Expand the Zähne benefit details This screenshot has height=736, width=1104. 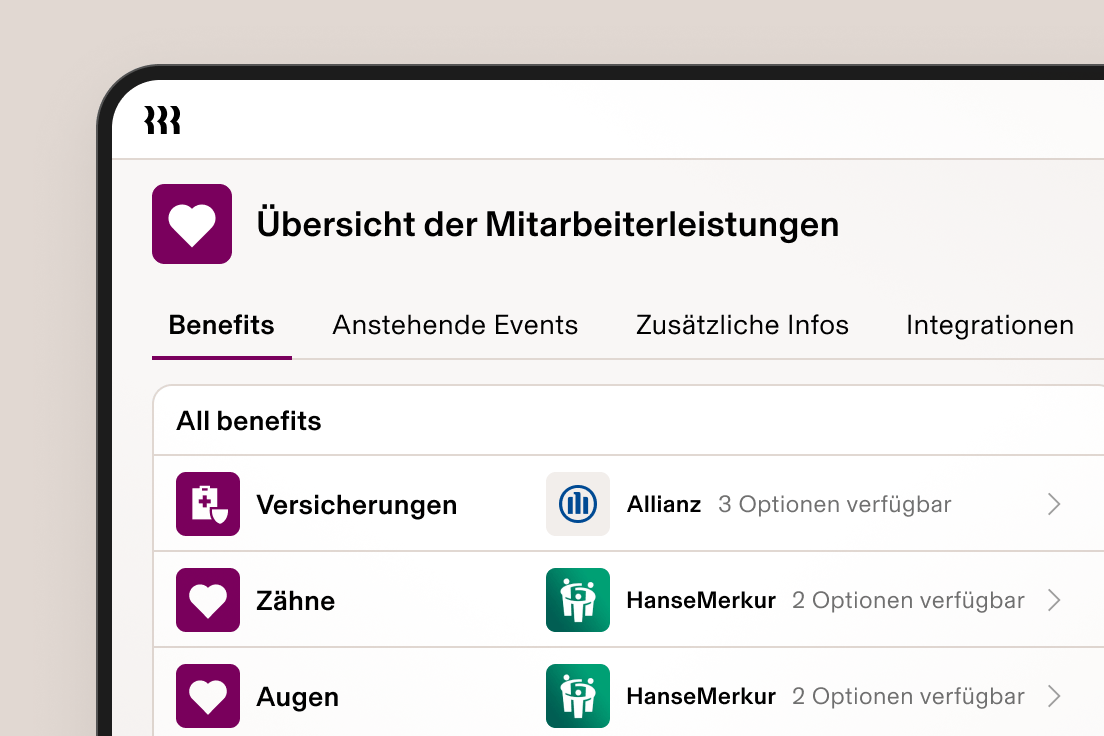coord(1054,600)
